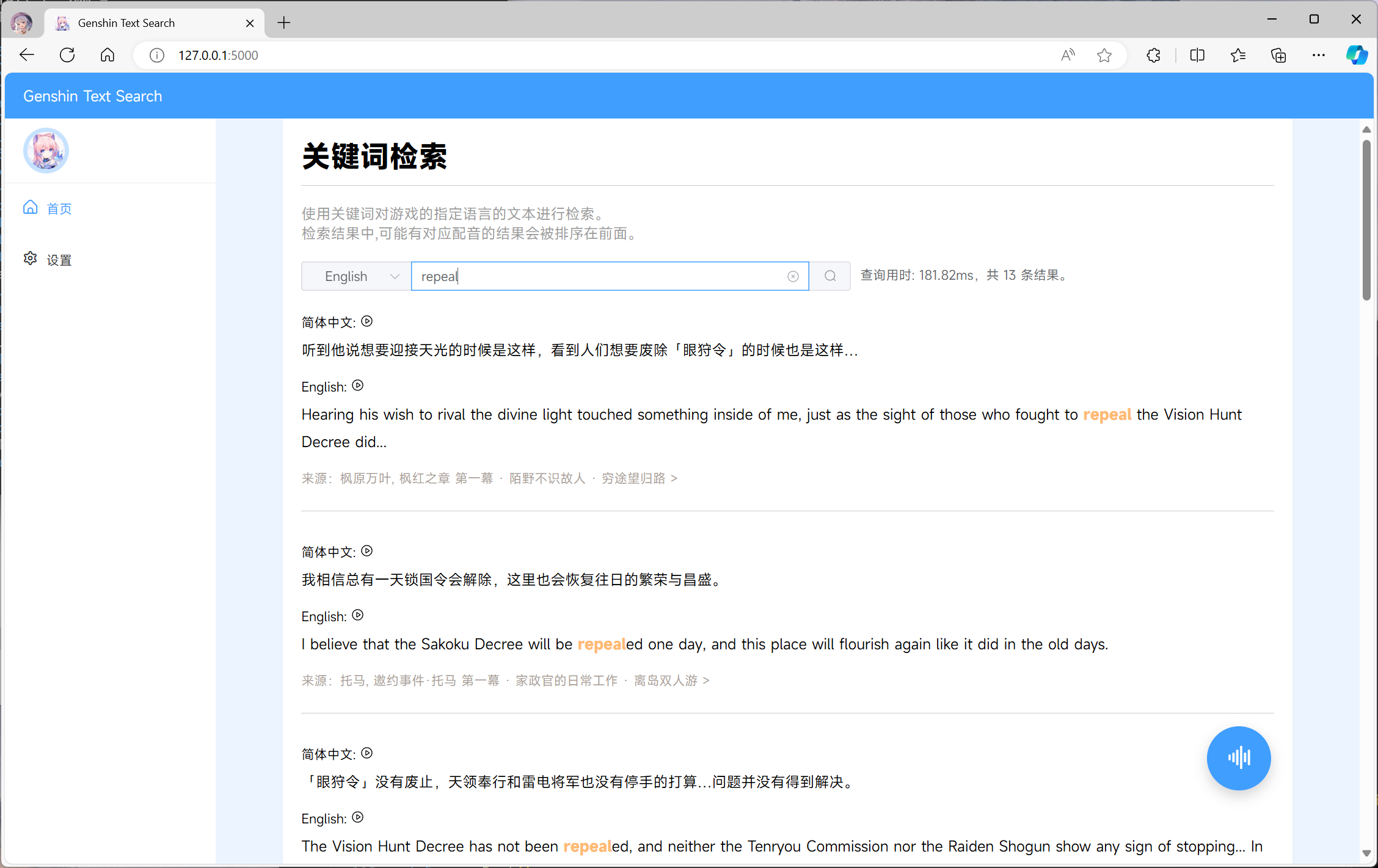1378x868 pixels.
Task: Open the English language dropdown
Action: tap(356, 276)
